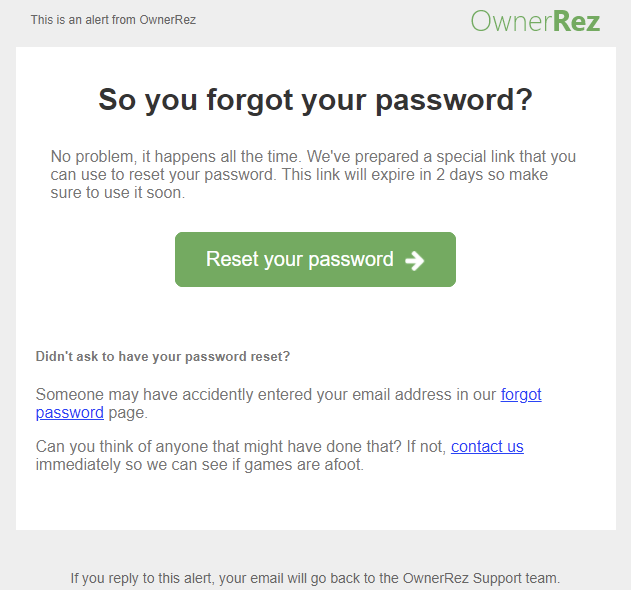The height and width of the screenshot is (591, 631).
Task: Open the forgot password page link
Action: pos(520,395)
